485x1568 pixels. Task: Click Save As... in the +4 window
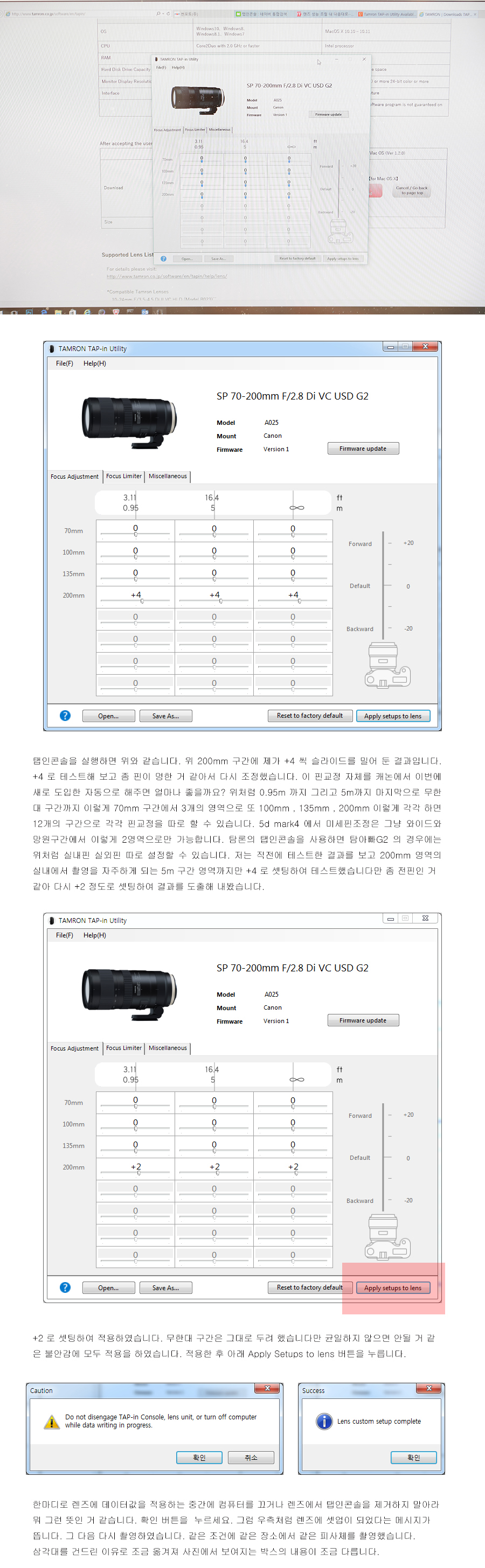tap(166, 716)
